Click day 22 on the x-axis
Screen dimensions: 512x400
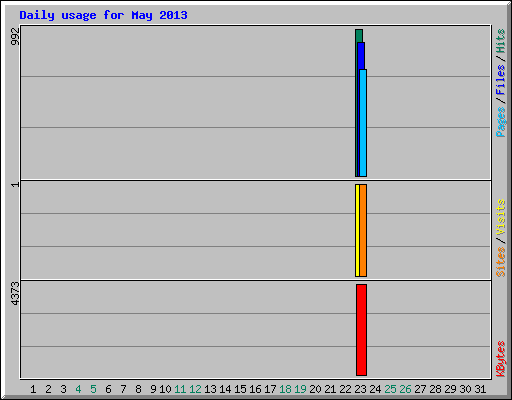pyautogui.click(x=345, y=389)
